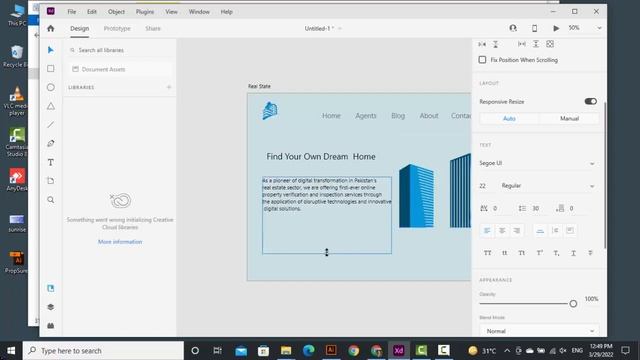Switch to the Prototype tab

point(117,29)
